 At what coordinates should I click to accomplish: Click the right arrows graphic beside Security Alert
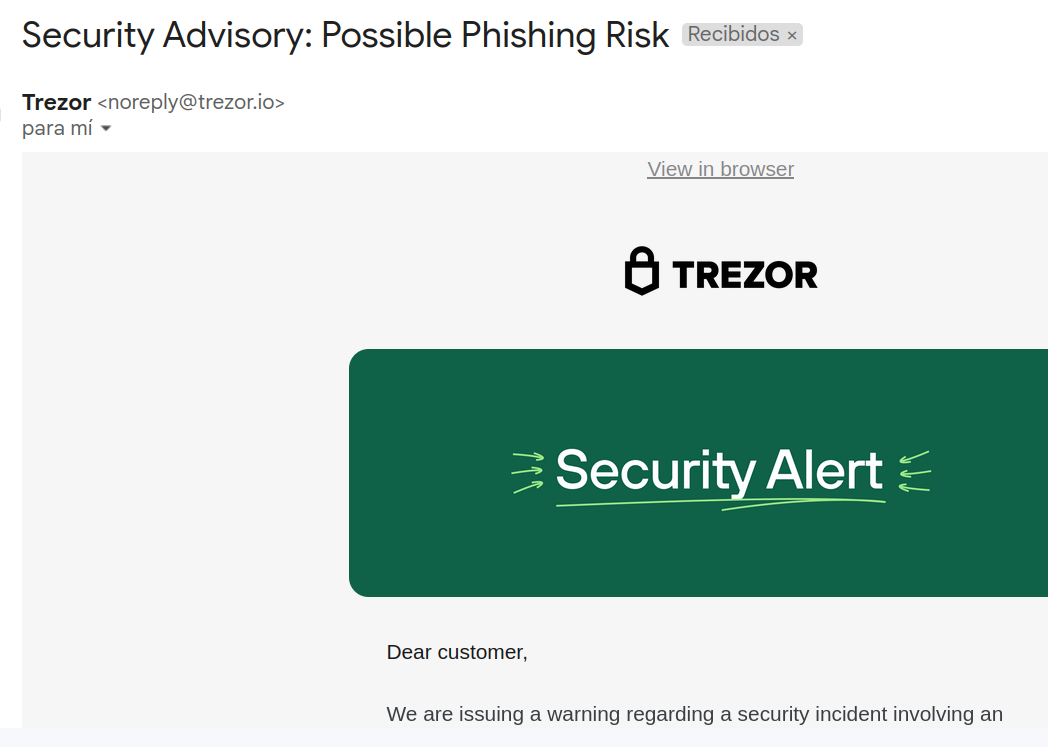coord(914,472)
